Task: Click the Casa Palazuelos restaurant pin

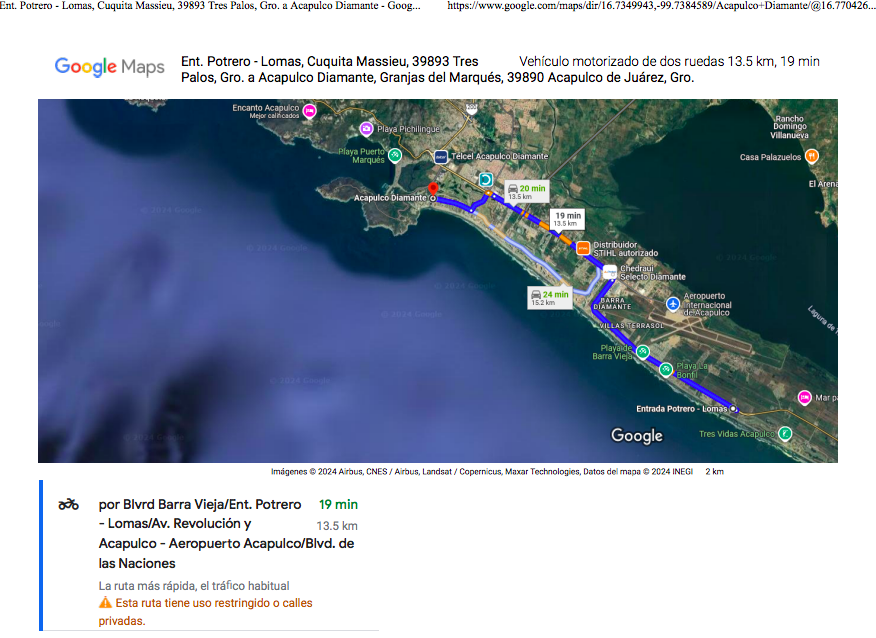Action: pyautogui.click(x=812, y=156)
